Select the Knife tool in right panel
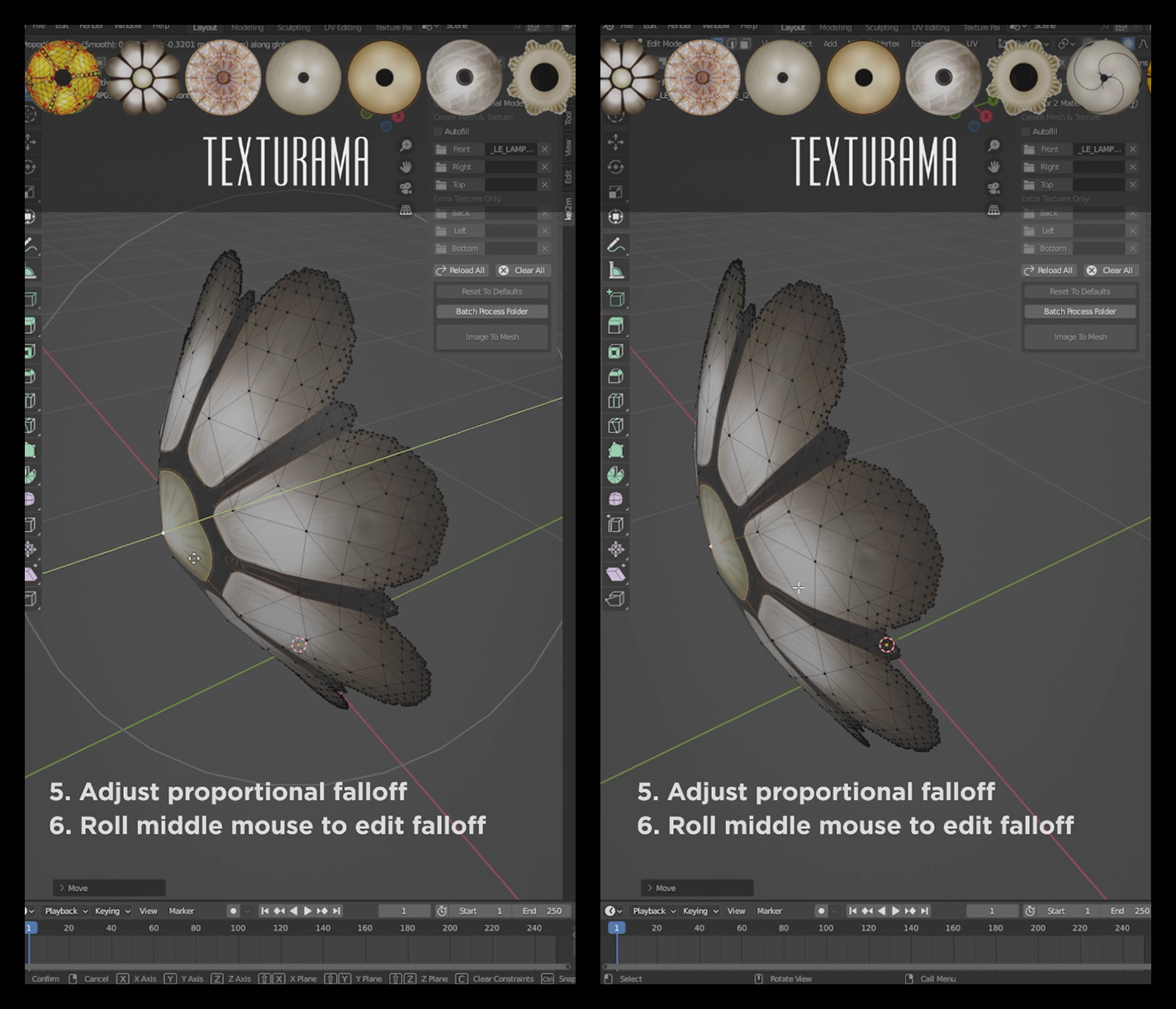 coord(615,425)
